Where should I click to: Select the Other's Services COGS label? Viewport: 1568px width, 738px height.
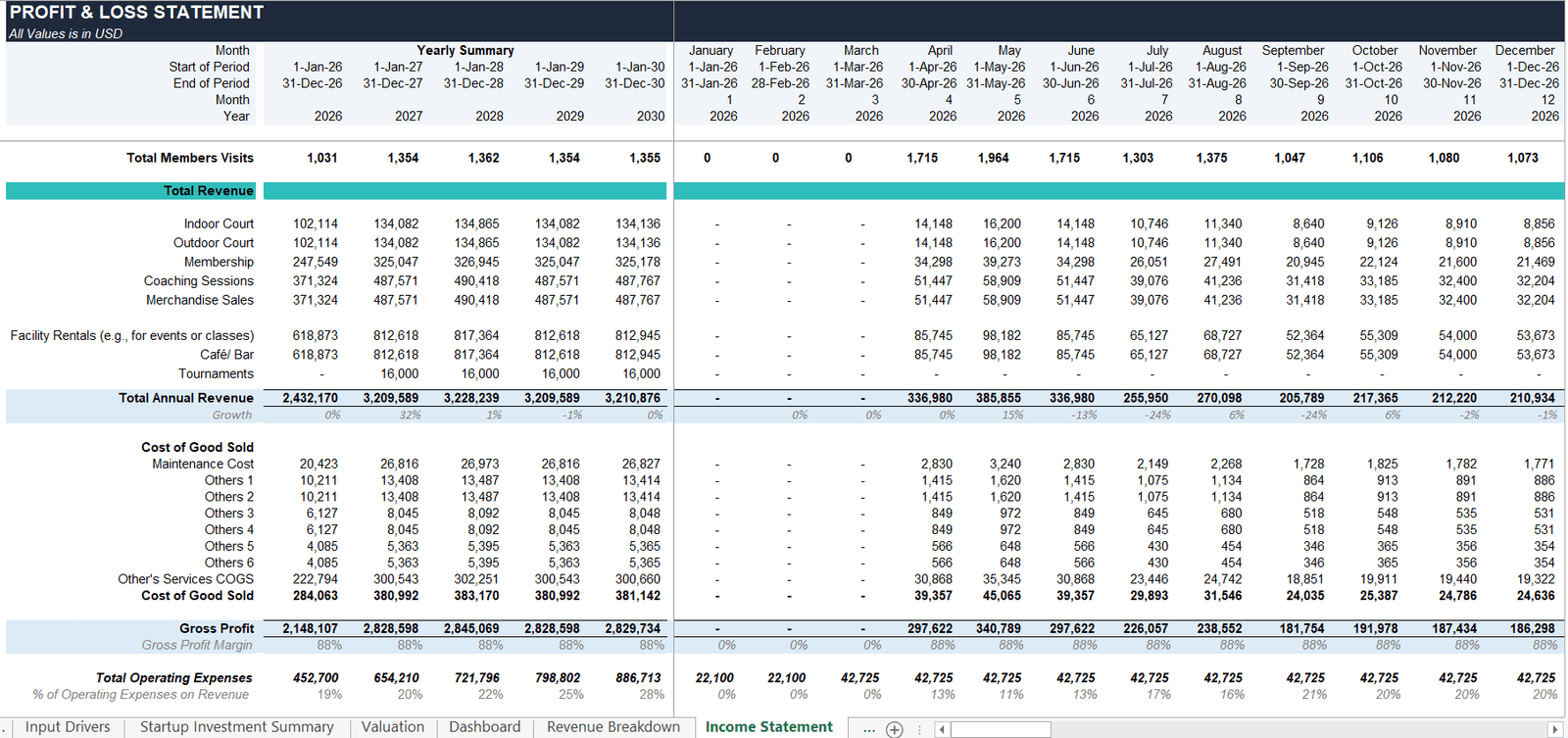[186, 579]
